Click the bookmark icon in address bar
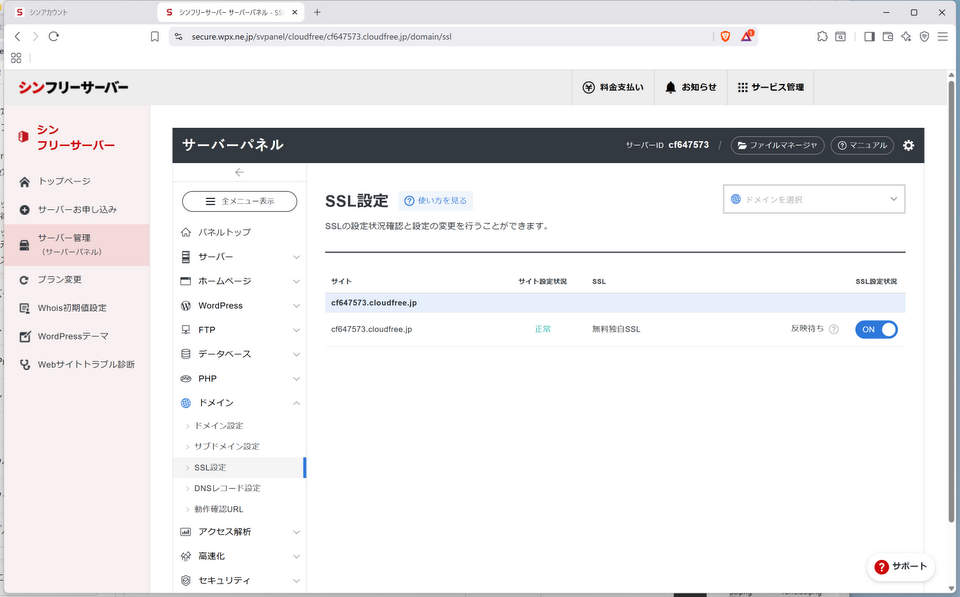 pos(155,36)
